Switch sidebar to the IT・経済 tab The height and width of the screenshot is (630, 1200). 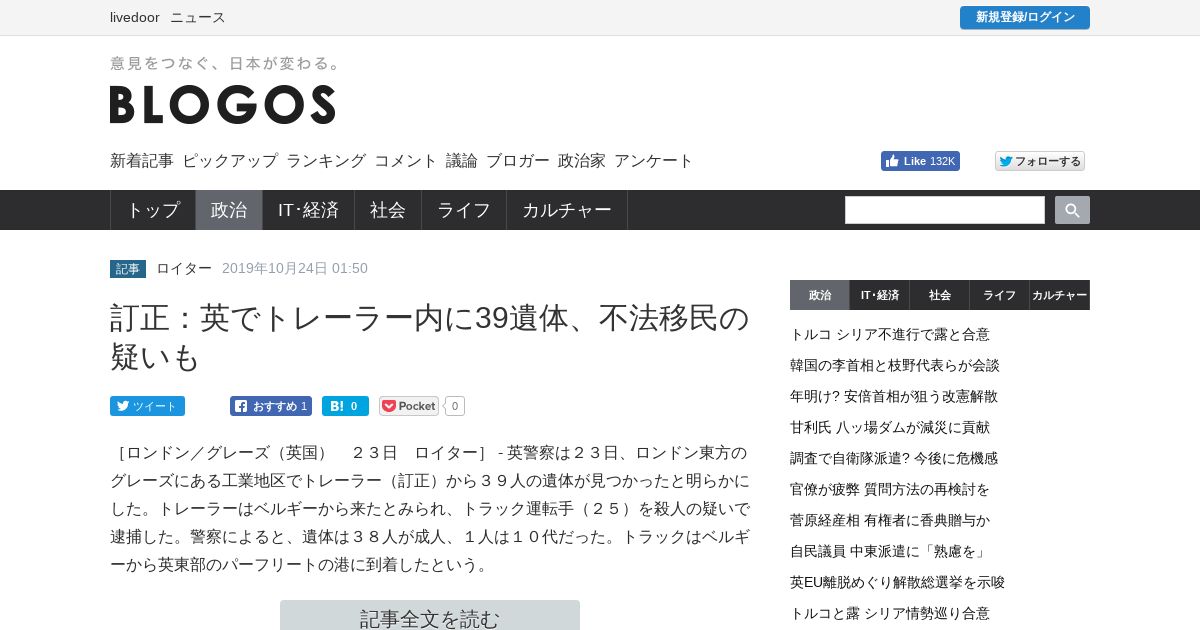(880, 295)
